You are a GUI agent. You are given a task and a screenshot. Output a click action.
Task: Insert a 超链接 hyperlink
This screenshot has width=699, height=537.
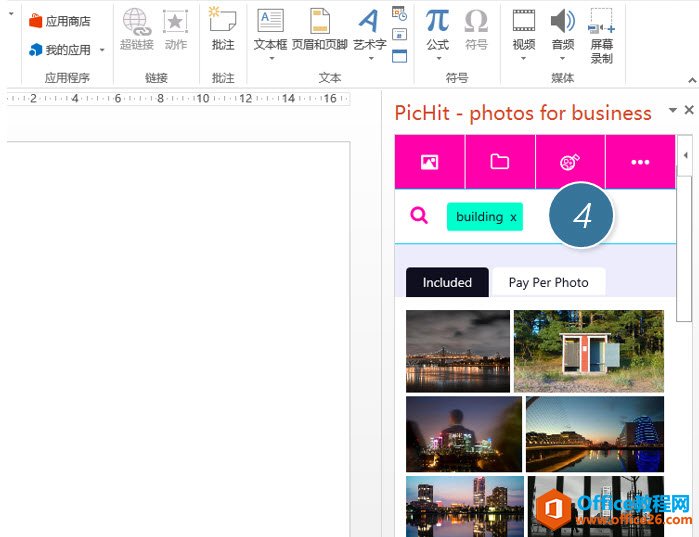coord(137,29)
